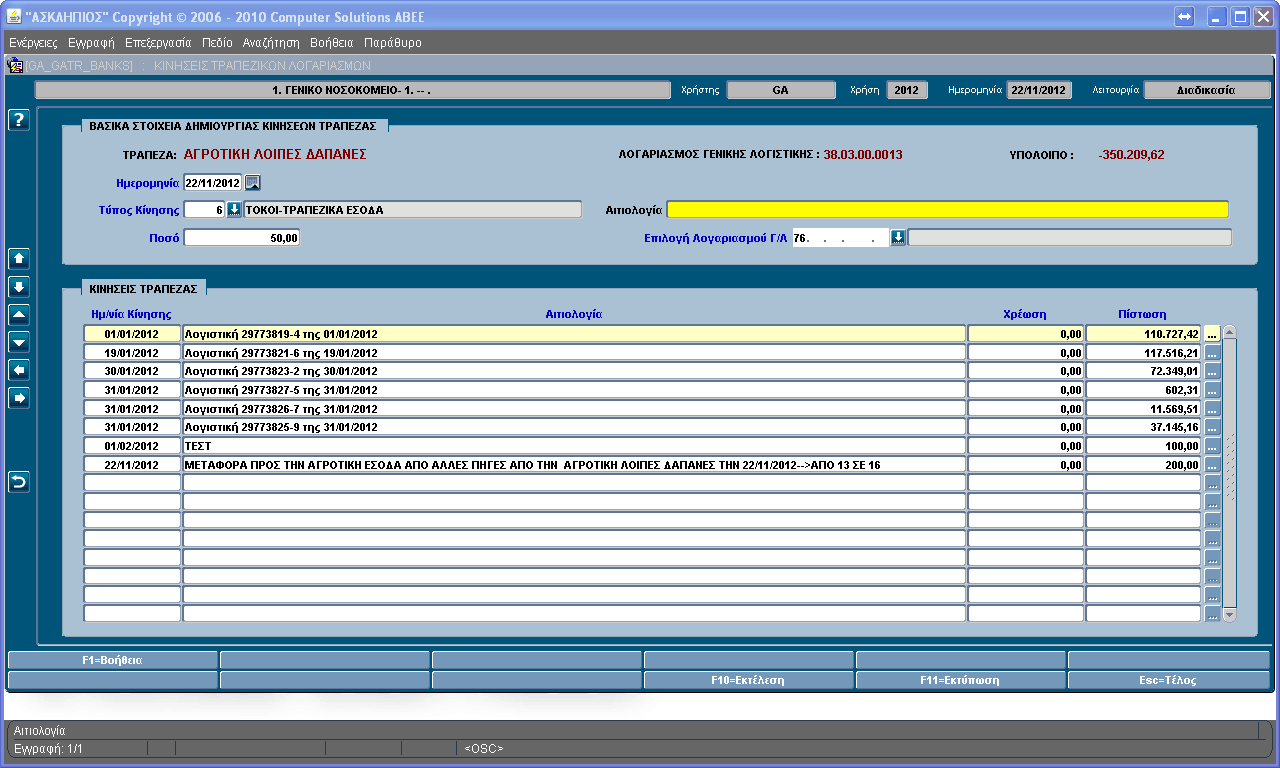Screen dimensions: 1280x768
Task: Open details button for 01/01/2012 row
Action: click(x=1212, y=334)
